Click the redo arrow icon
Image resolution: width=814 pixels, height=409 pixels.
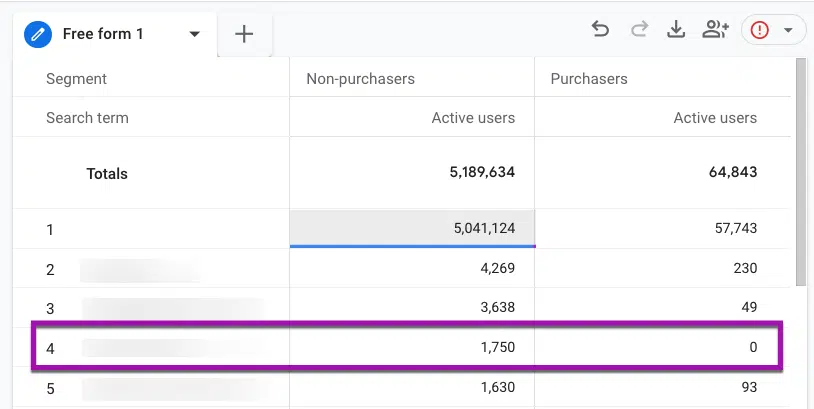pos(639,30)
